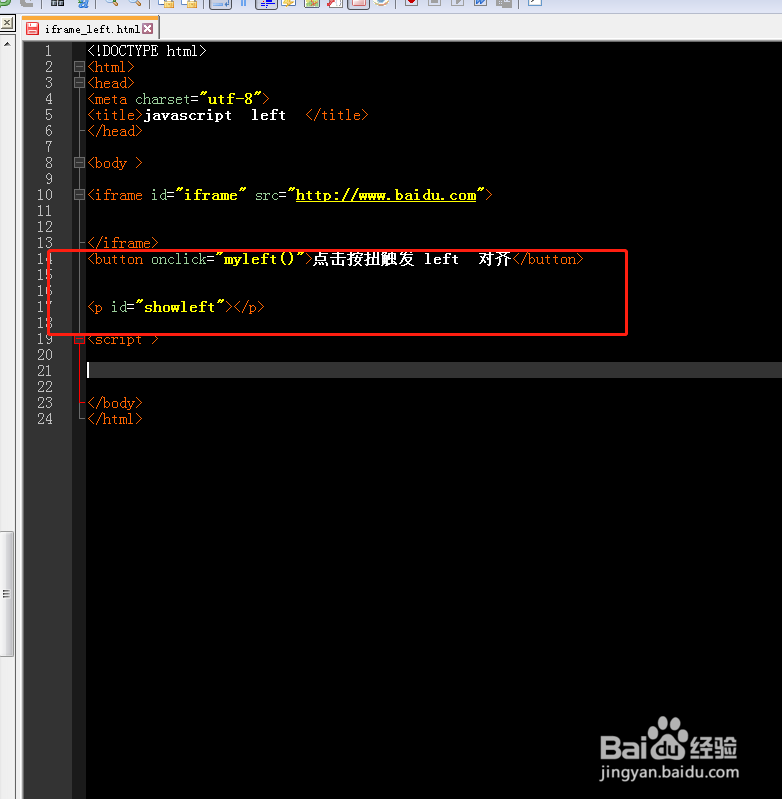Click line number 22 in margin
The height and width of the screenshot is (799, 782).
coord(45,387)
